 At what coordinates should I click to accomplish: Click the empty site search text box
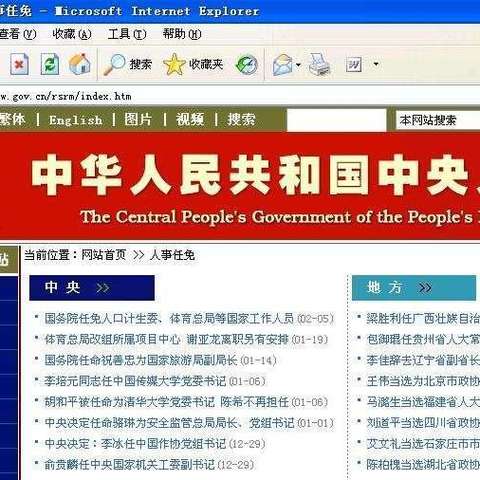pos(336,120)
